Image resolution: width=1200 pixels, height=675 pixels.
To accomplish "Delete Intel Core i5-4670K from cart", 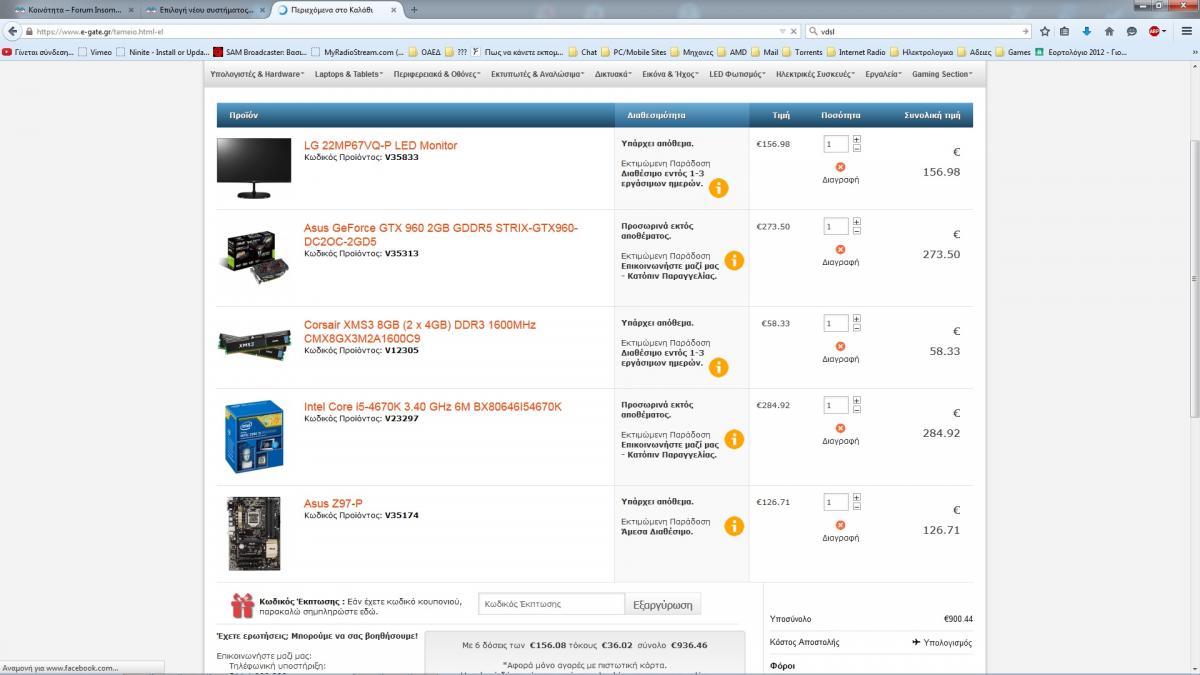I will (840, 435).
